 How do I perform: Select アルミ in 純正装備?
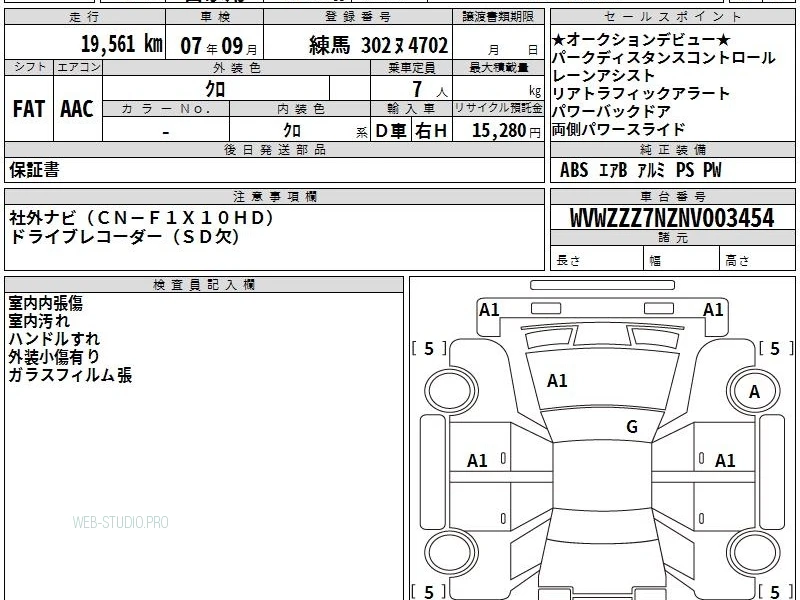pos(652,170)
